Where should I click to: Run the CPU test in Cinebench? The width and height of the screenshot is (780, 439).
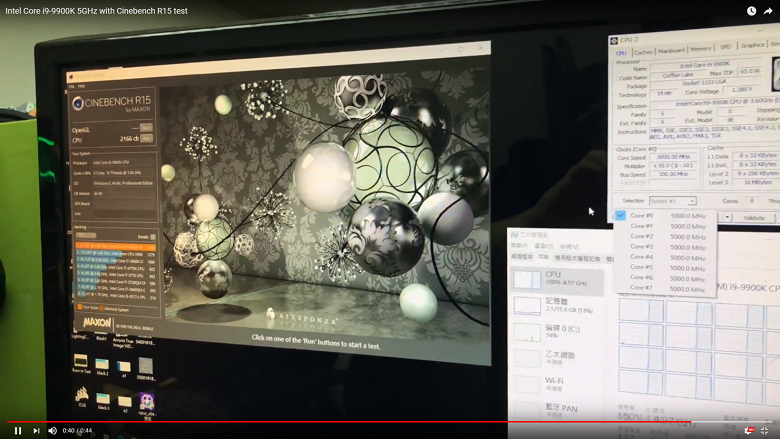(146, 138)
